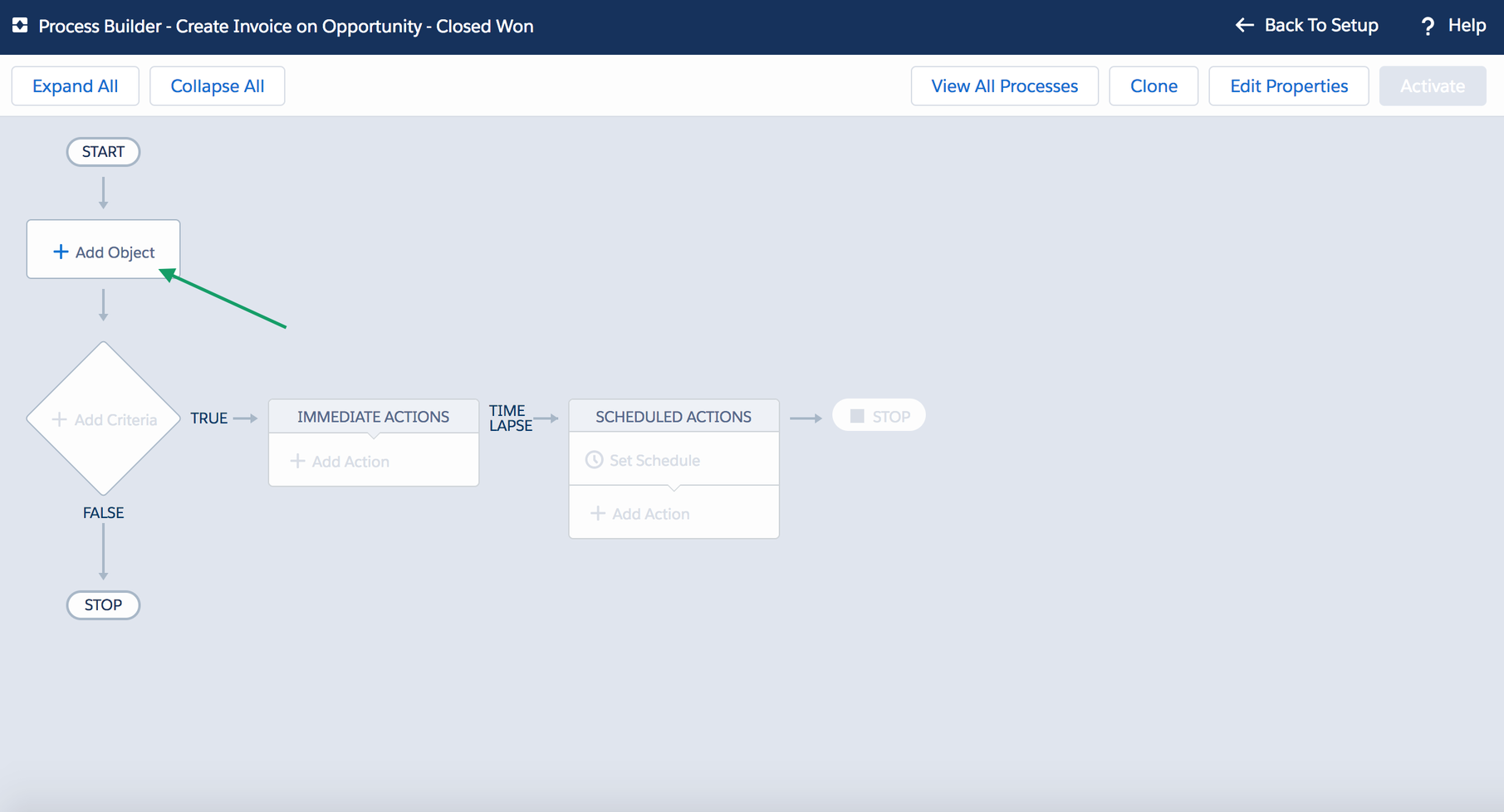
Task: Click the TIME LAPSE label
Action: coord(510,418)
